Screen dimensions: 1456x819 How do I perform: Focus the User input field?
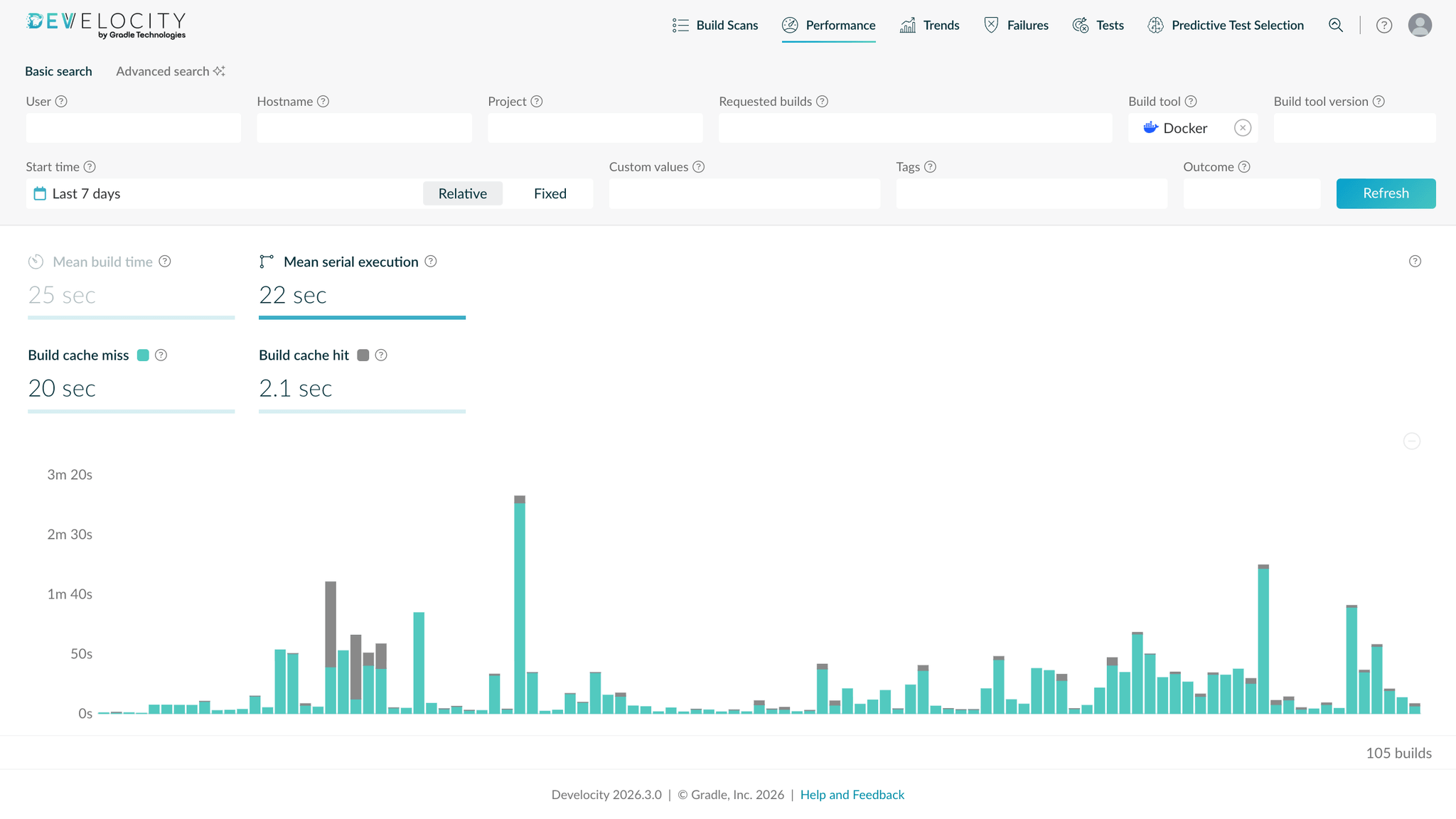[134, 128]
